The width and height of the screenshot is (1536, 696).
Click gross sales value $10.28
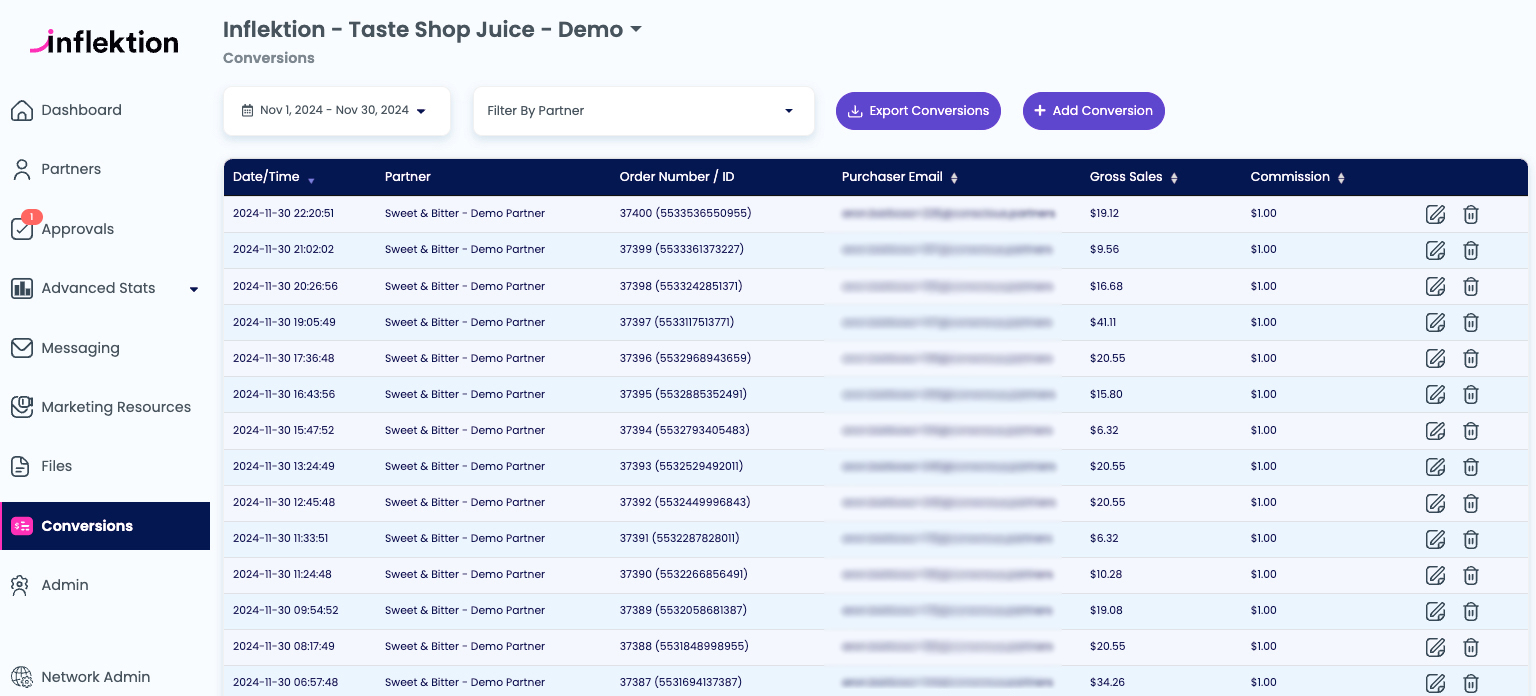(x=1106, y=574)
